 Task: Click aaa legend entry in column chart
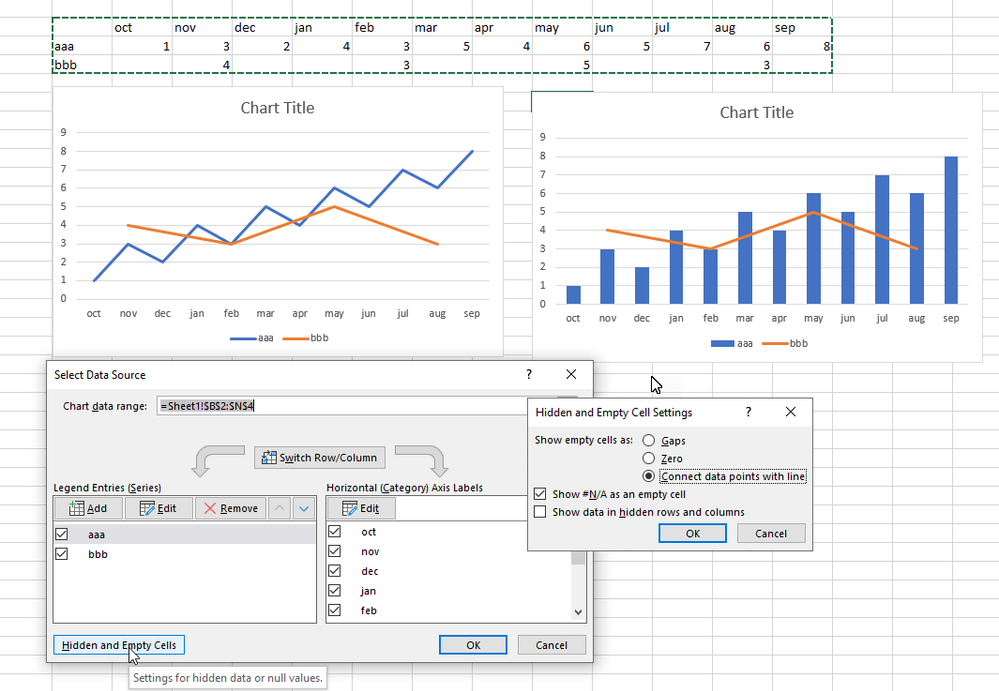click(x=731, y=343)
